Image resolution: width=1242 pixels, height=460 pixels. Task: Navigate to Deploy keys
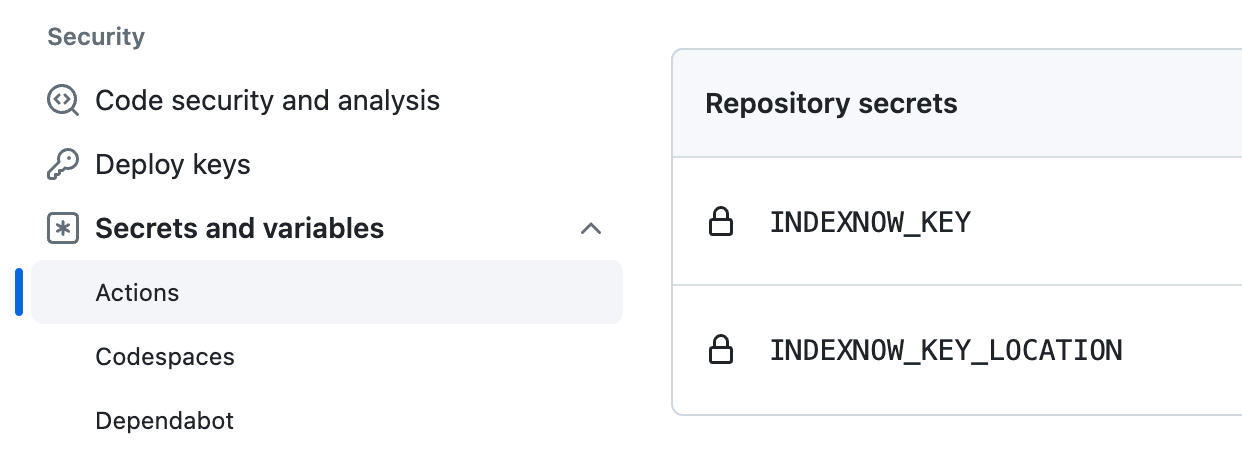coord(173,165)
